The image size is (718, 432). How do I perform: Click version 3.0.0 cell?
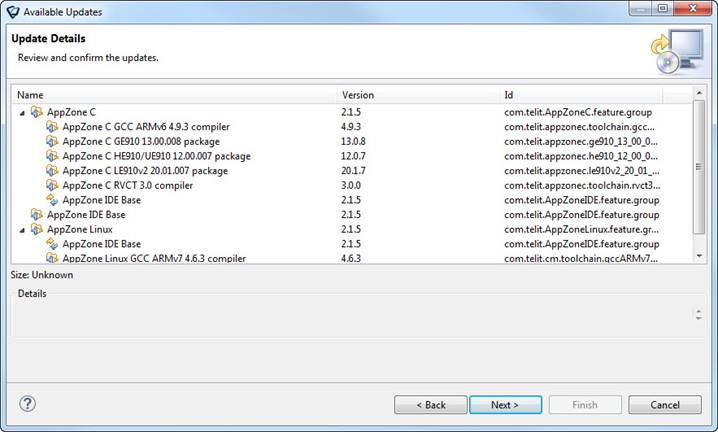351,185
